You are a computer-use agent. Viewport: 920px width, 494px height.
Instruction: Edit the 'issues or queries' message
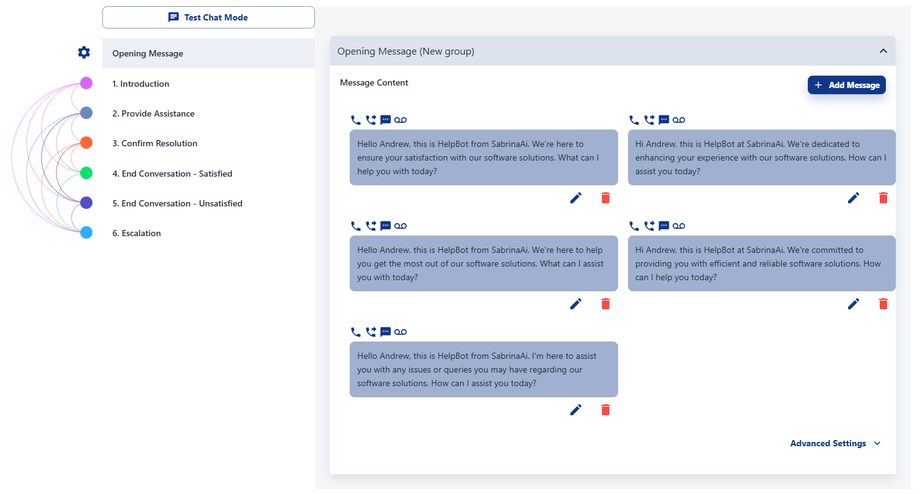[576, 410]
